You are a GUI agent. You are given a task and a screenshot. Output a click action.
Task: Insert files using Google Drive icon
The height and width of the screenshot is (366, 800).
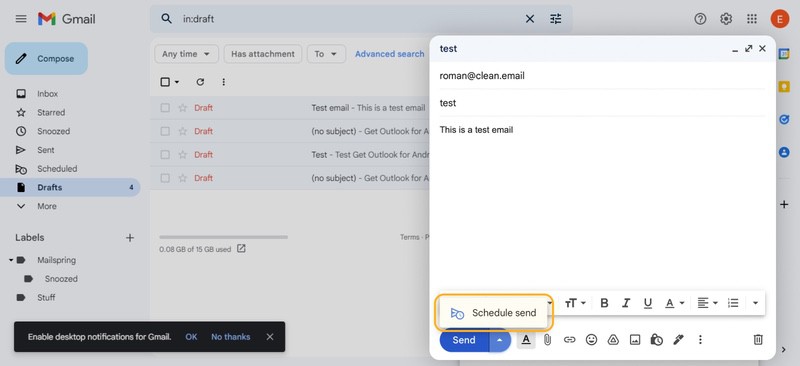(x=613, y=339)
